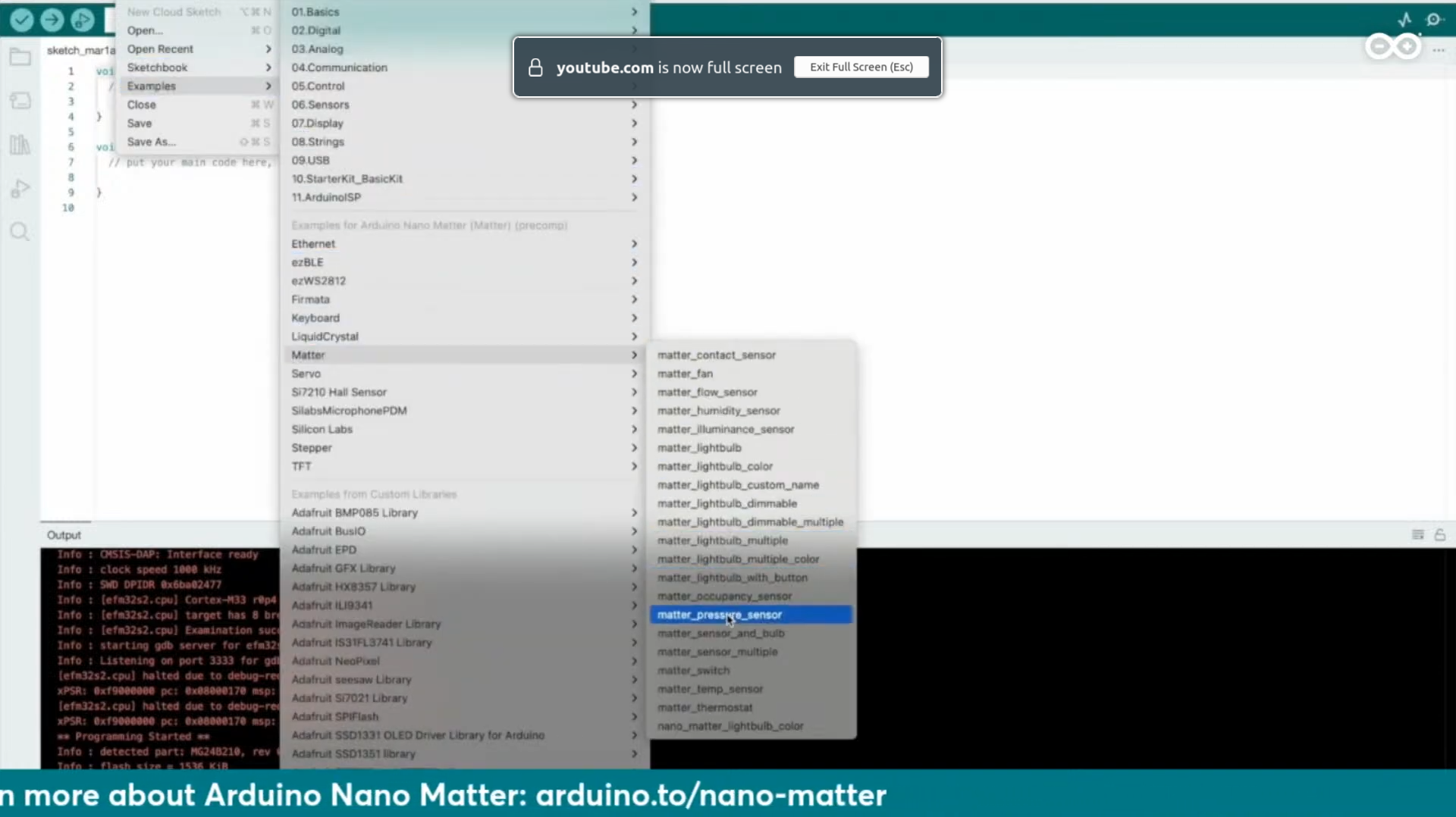Open matter_fan example

pyautogui.click(x=751, y=374)
